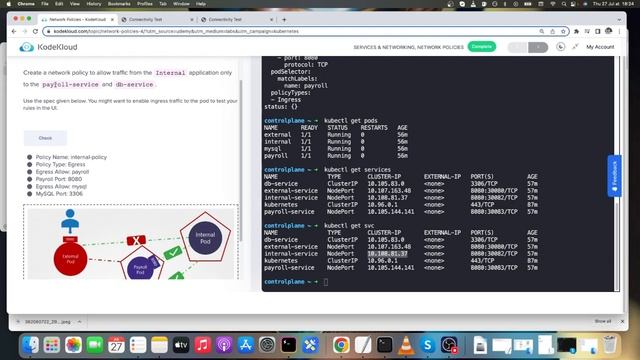The image size is (640, 360).
Task: Open the share icon in the address bar
Action: [x=553, y=31]
